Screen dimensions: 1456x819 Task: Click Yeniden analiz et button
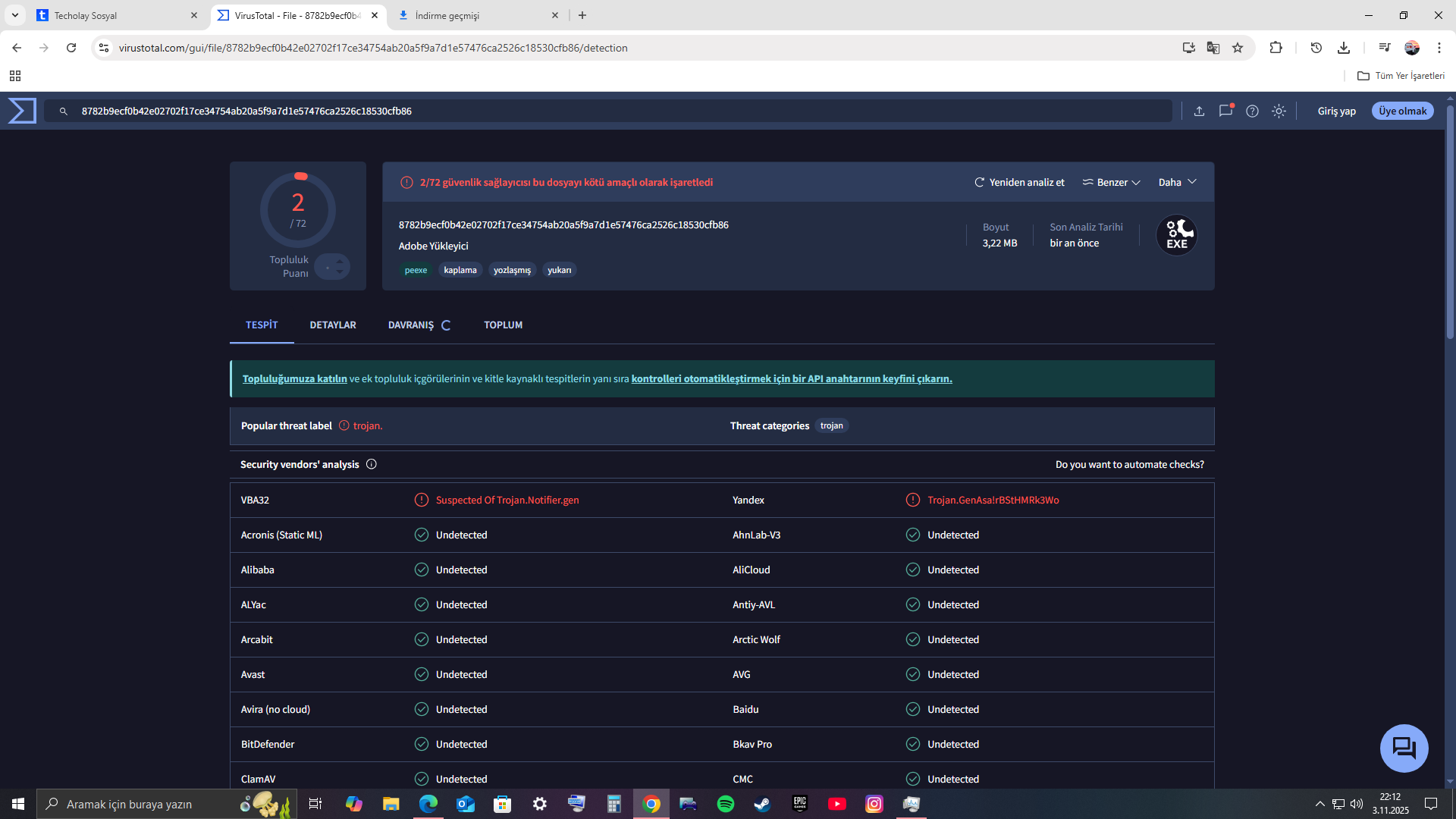point(1019,182)
